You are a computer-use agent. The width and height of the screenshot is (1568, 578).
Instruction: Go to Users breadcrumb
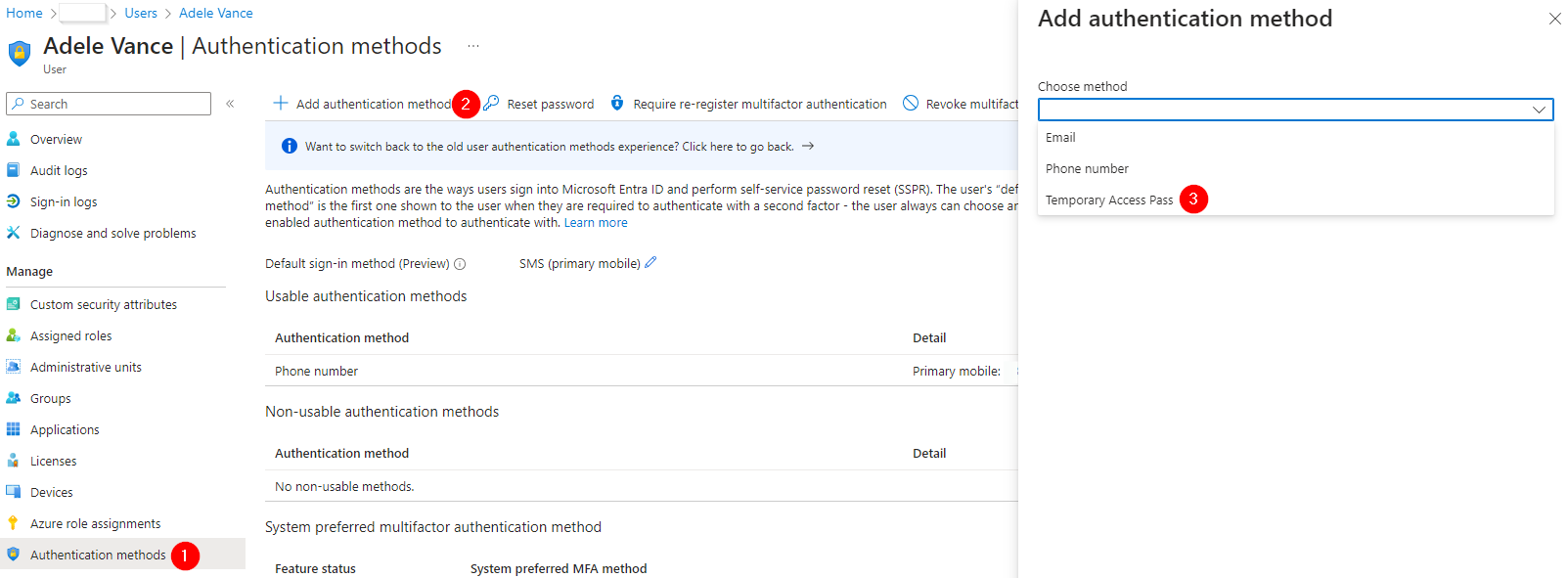tap(141, 13)
